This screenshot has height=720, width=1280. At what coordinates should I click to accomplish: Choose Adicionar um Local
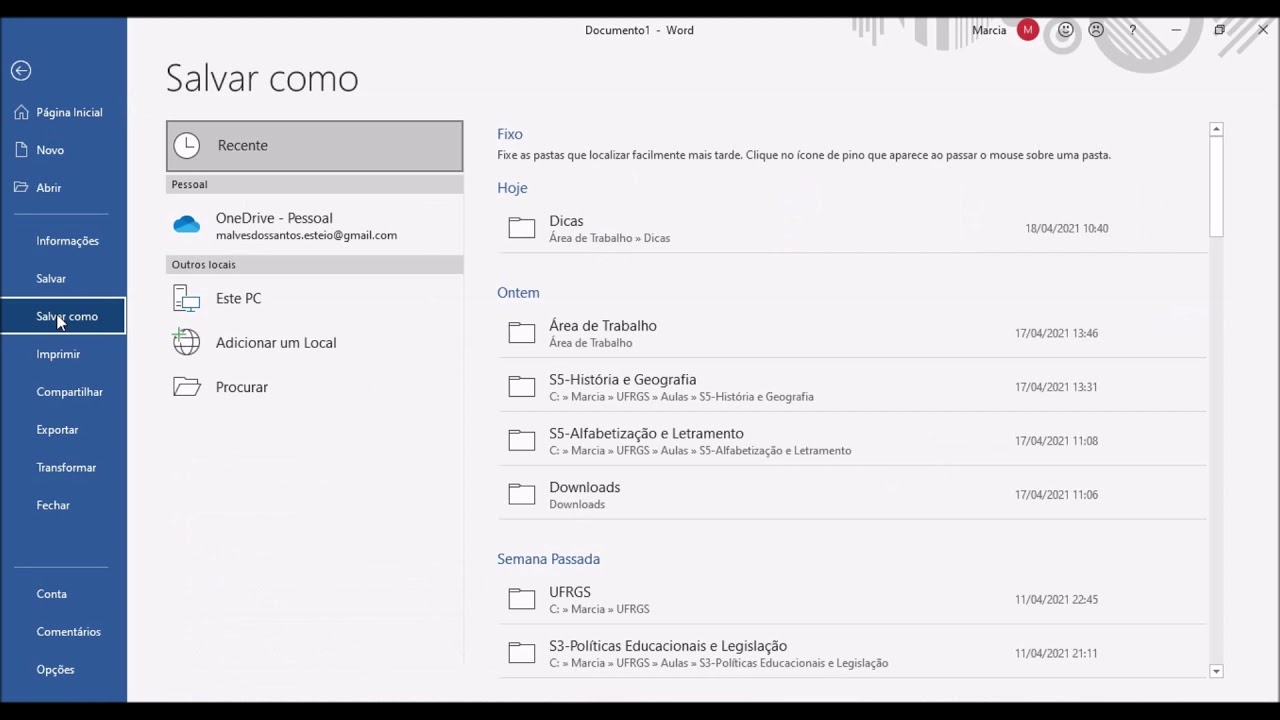pos(315,342)
